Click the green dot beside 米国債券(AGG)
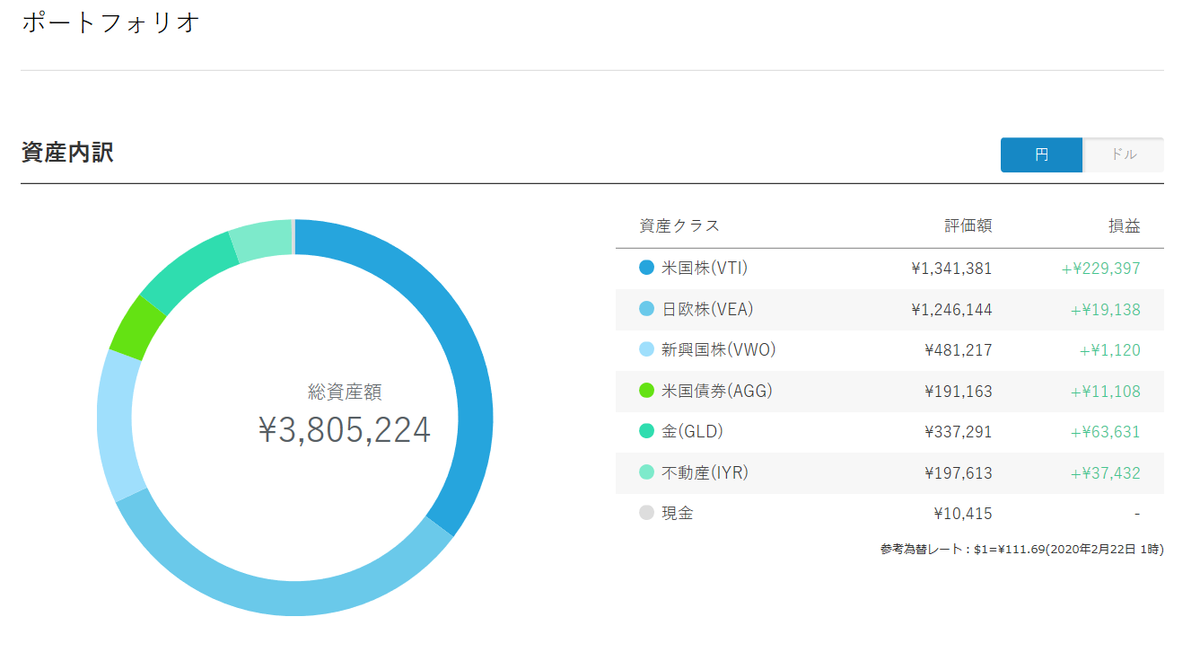The image size is (1200, 661). 647,391
